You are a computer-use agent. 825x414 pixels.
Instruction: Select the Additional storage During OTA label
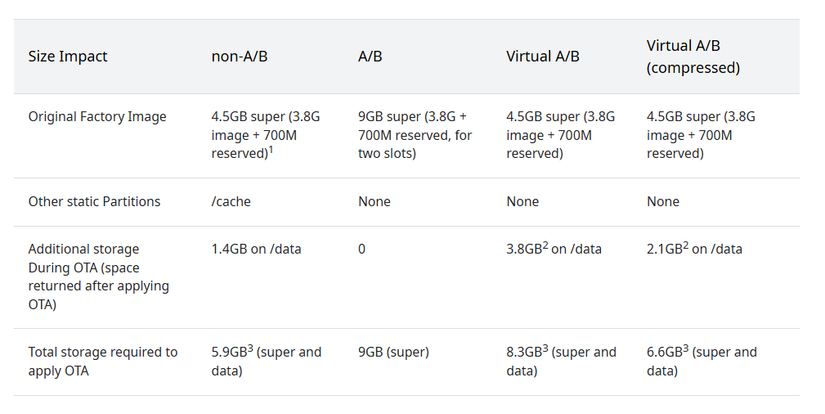98,277
